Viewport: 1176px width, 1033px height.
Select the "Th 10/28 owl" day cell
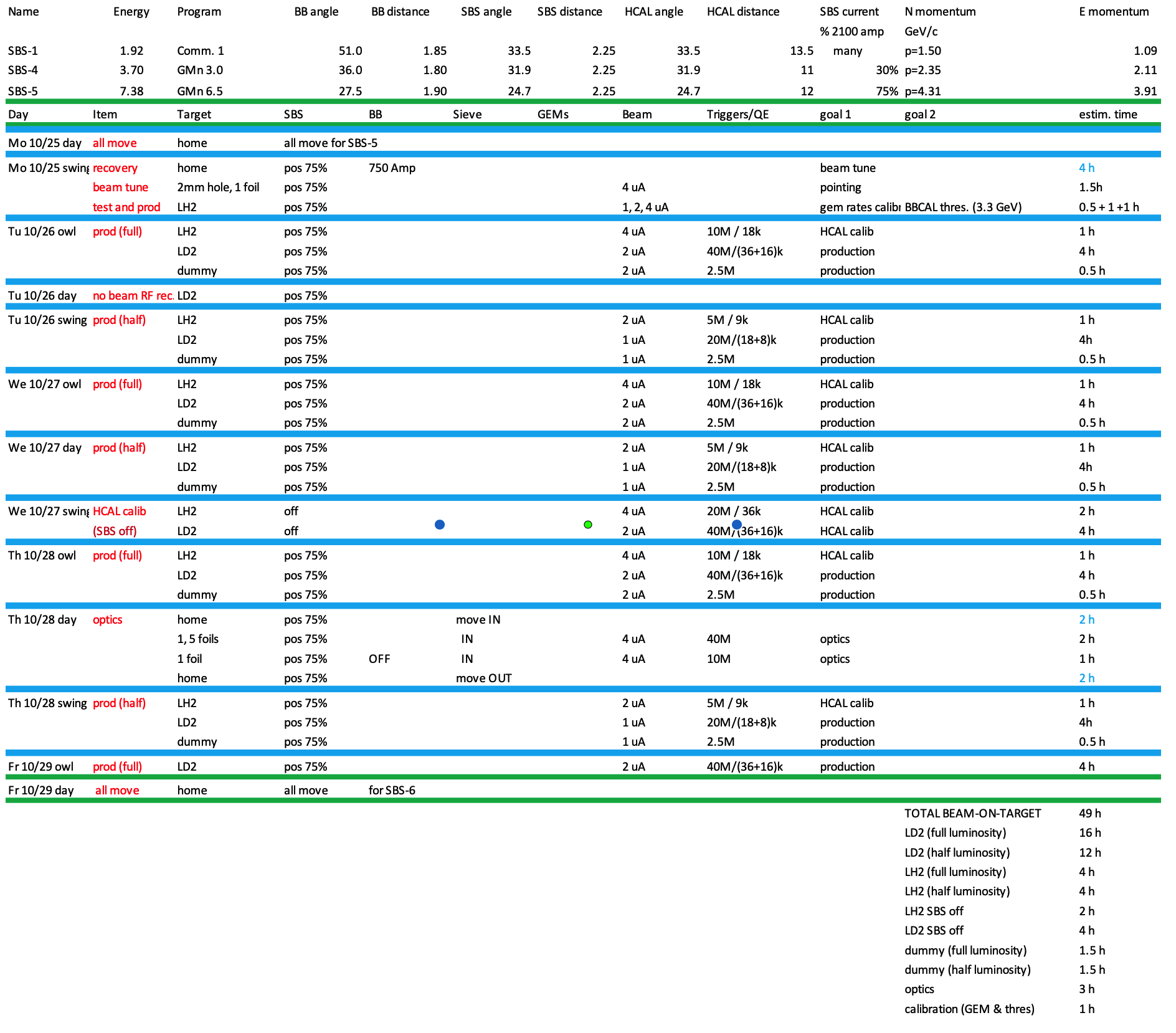(x=42, y=556)
